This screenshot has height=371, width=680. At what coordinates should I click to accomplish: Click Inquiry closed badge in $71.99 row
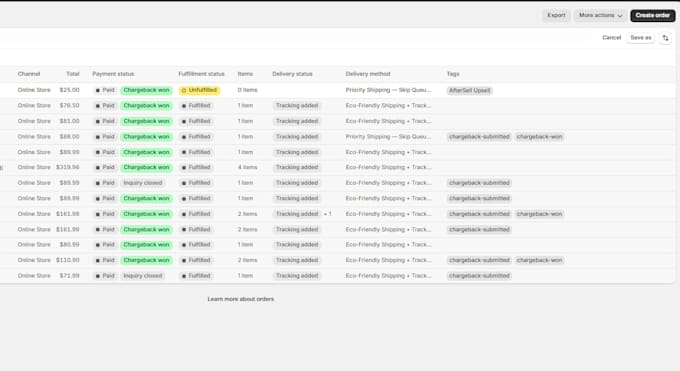[x=143, y=276]
